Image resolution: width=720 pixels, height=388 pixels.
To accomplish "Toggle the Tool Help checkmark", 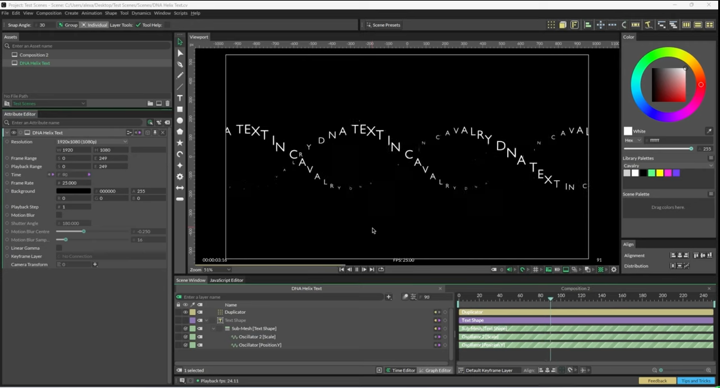I will (138, 25).
